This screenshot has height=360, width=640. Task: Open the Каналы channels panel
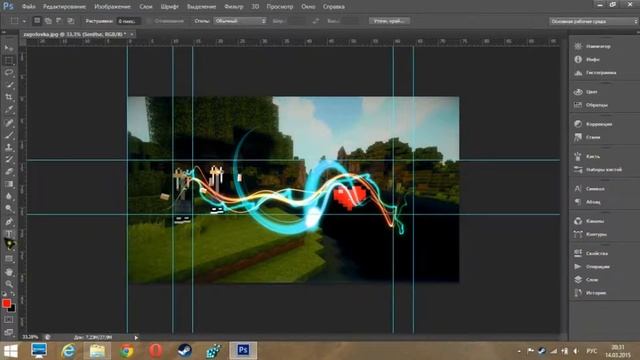point(589,221)
